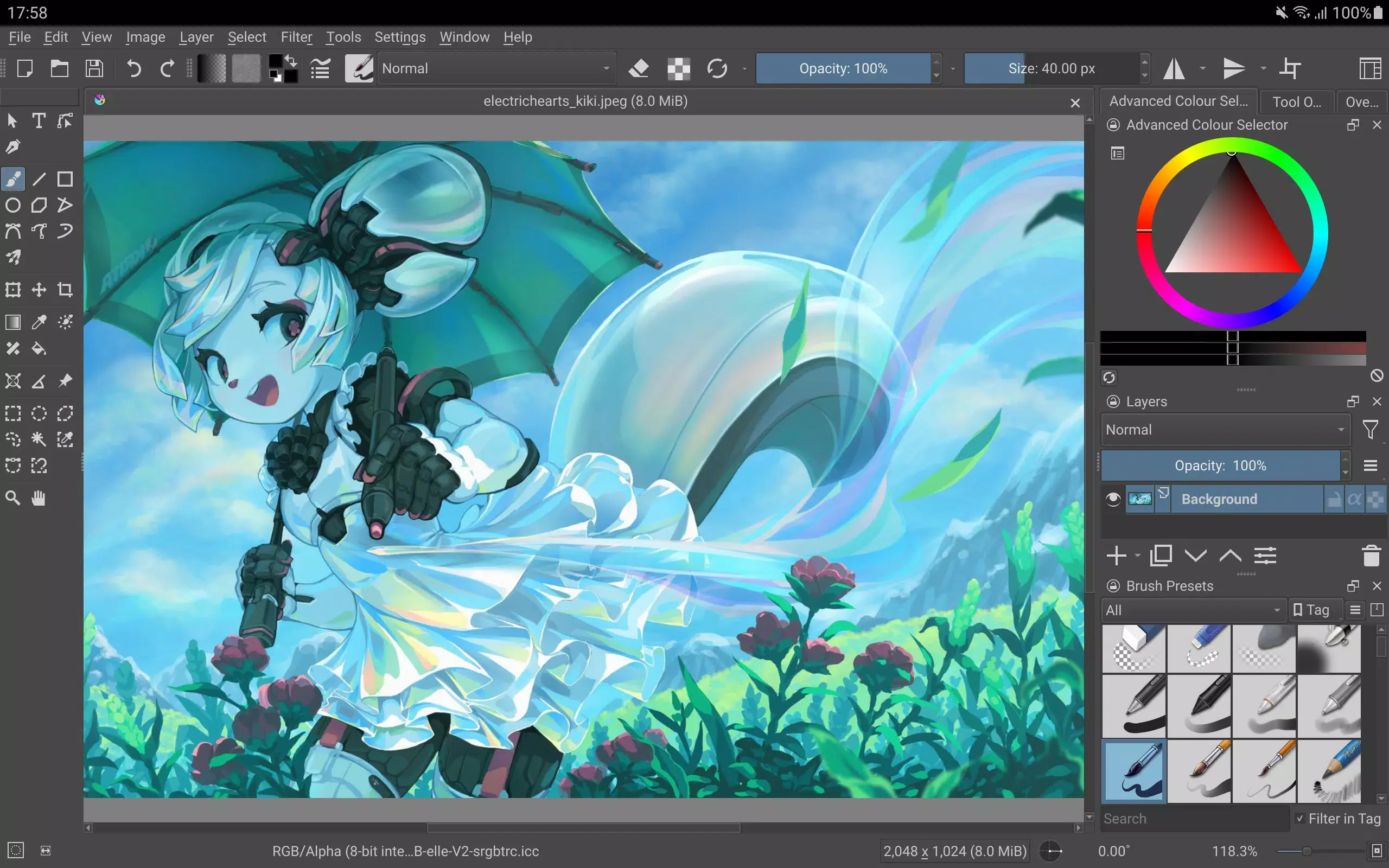Activate the Rectangular Selection tool
Screen dimensions: 1389x868
click(12, 413)
